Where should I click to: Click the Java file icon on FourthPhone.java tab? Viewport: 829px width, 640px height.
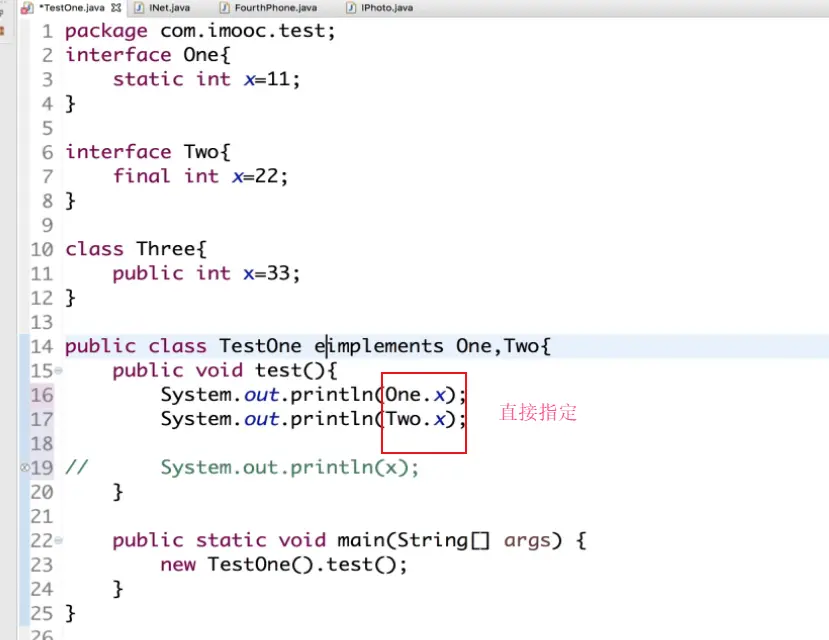(x=225, y=8)
